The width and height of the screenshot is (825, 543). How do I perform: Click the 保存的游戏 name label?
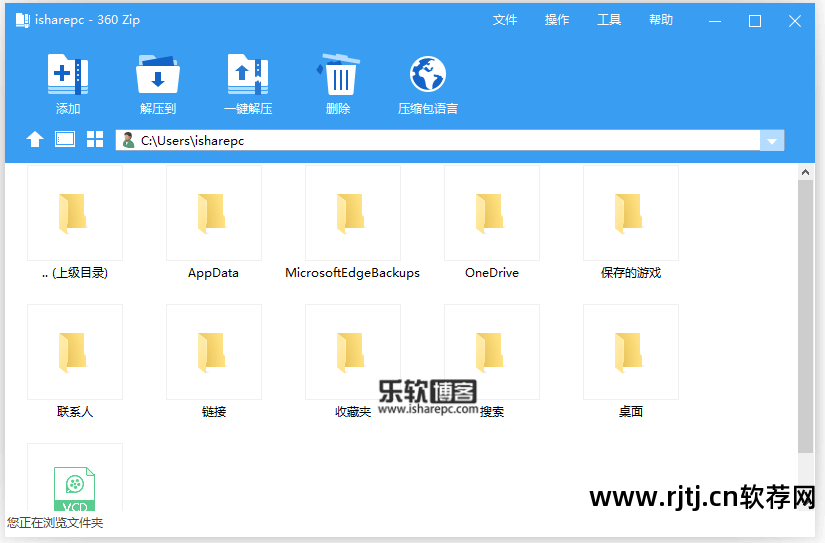pyautogui.click(x=631, y=273)
